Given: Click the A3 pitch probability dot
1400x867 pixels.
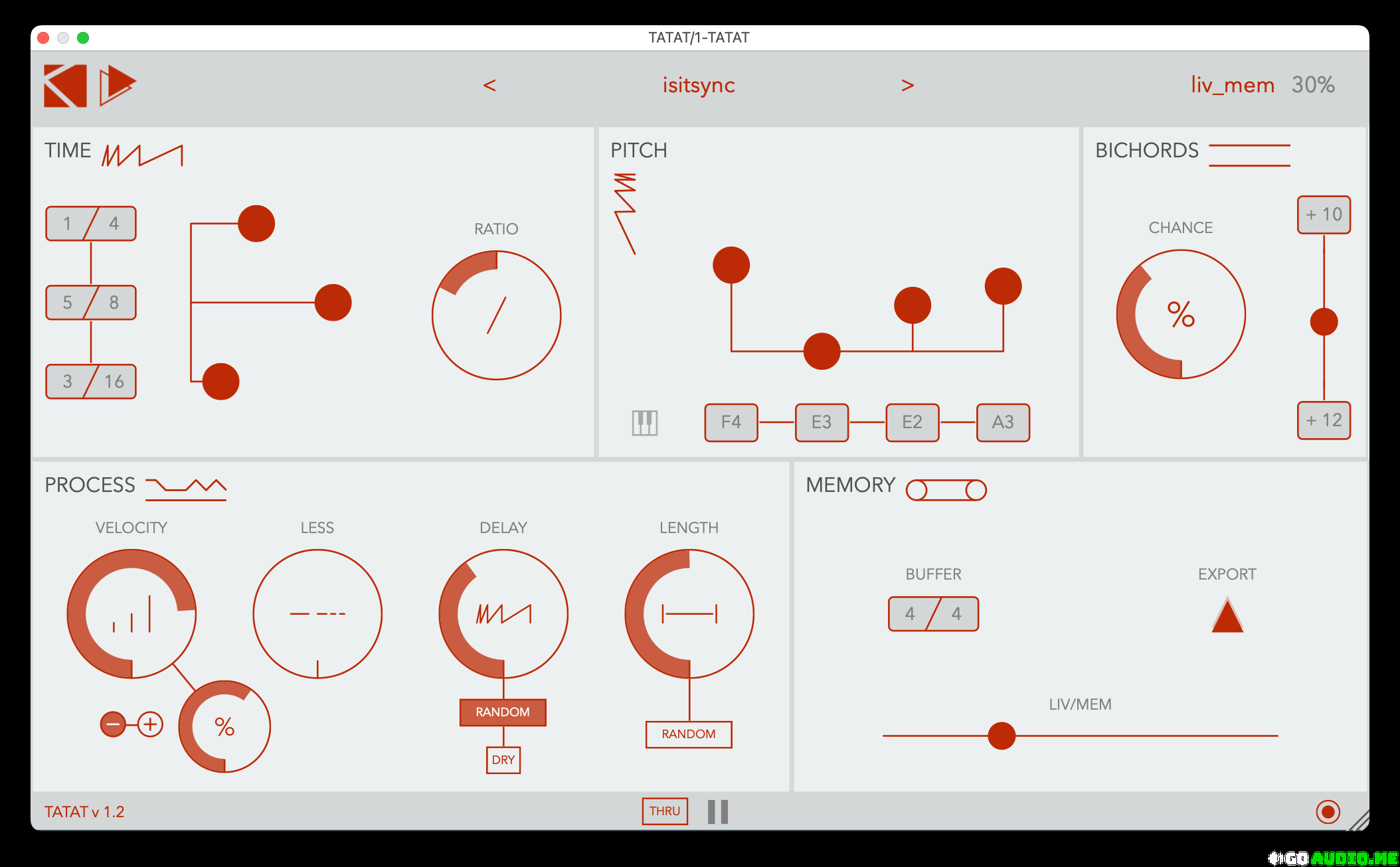Looking at the screenshot, I should point(1003,286).
